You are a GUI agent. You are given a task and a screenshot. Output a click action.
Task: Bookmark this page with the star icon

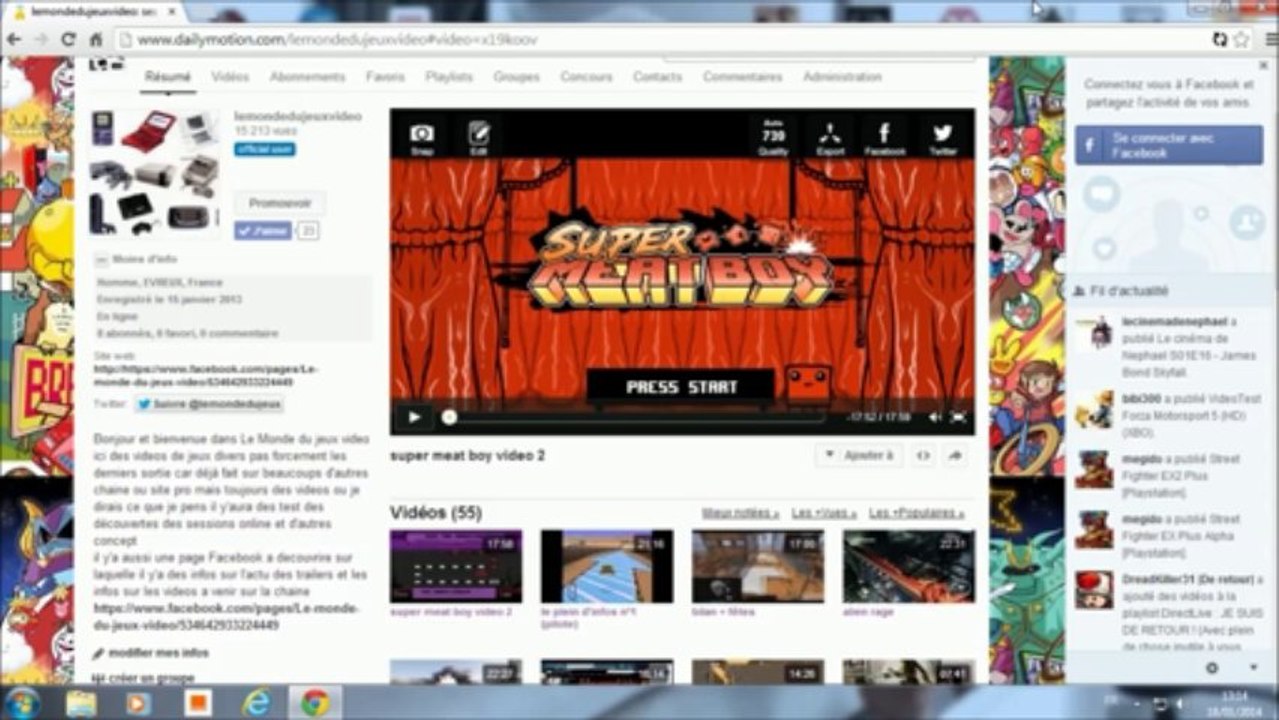tap(1242, 39)
